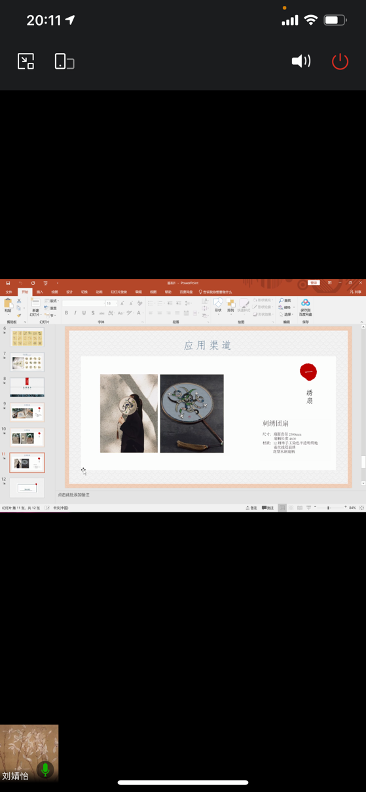Select slide 9 thumbnail in the slide panel
The image size is (366, 792).
click(x=27, y=412)
